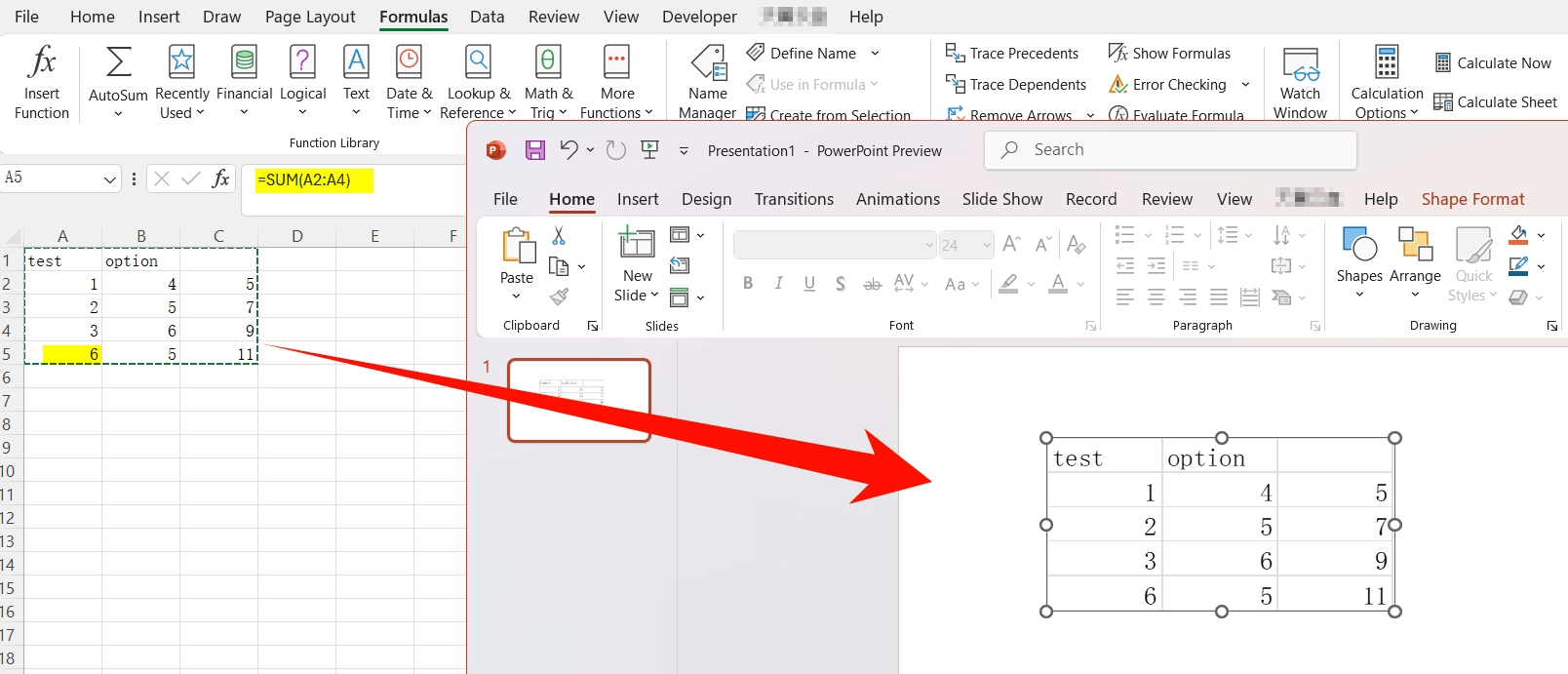Screen dimensions: 1568x674
Task: Open font size dropdown showing 24
Action: click(987, 245)
